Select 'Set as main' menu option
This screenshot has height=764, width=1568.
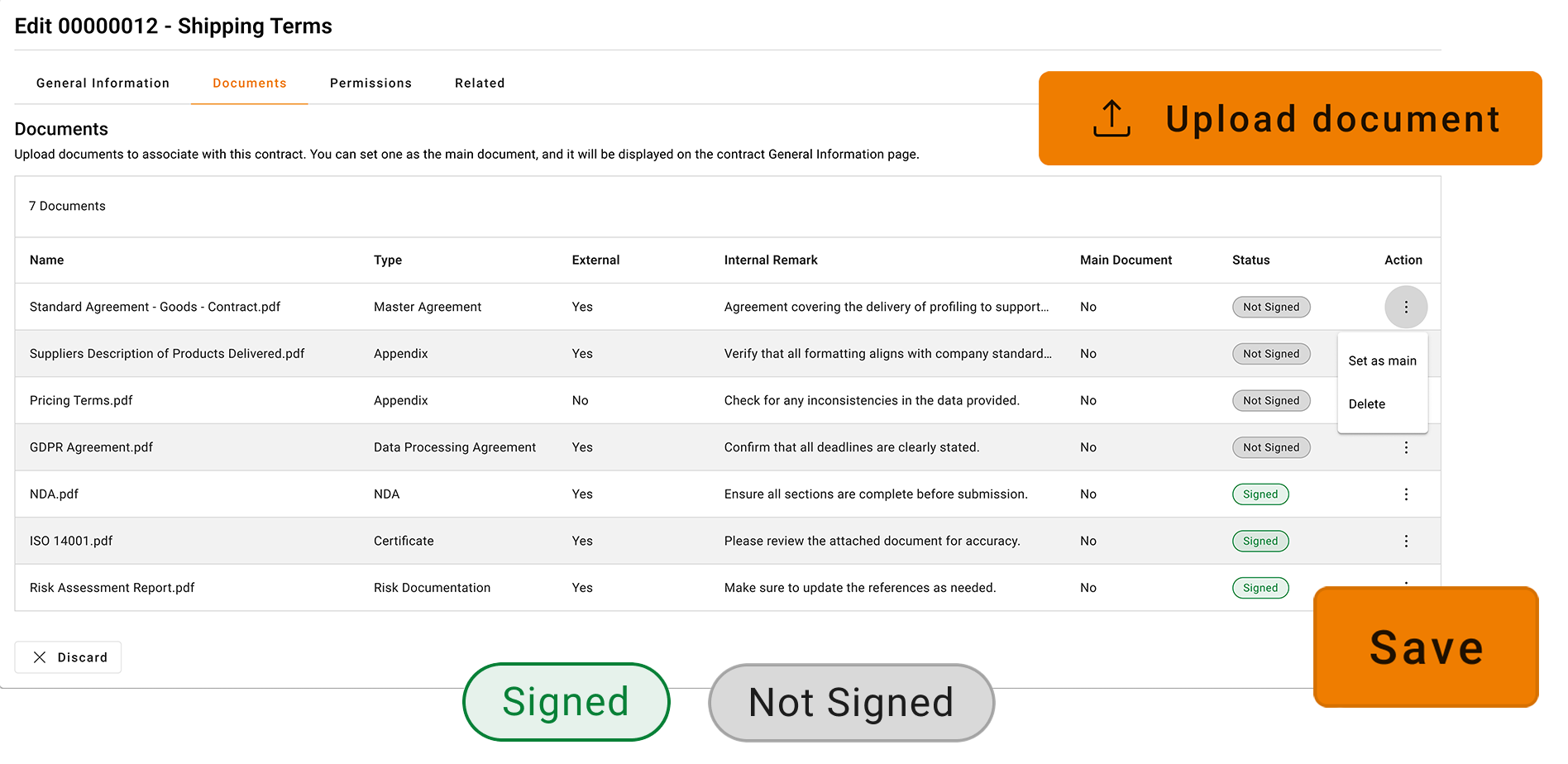tap(1382, 361)
